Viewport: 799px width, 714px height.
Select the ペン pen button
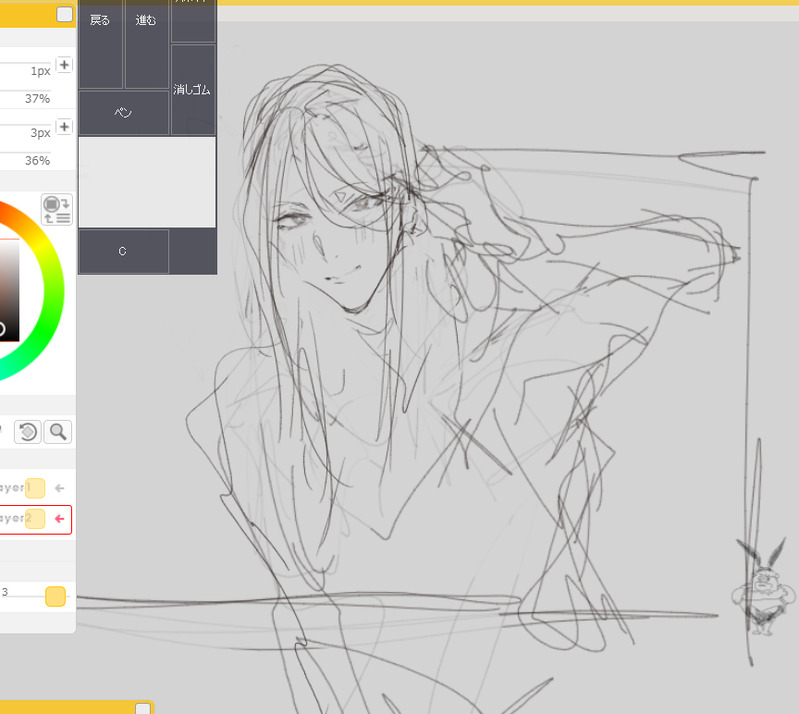(124, 113)
